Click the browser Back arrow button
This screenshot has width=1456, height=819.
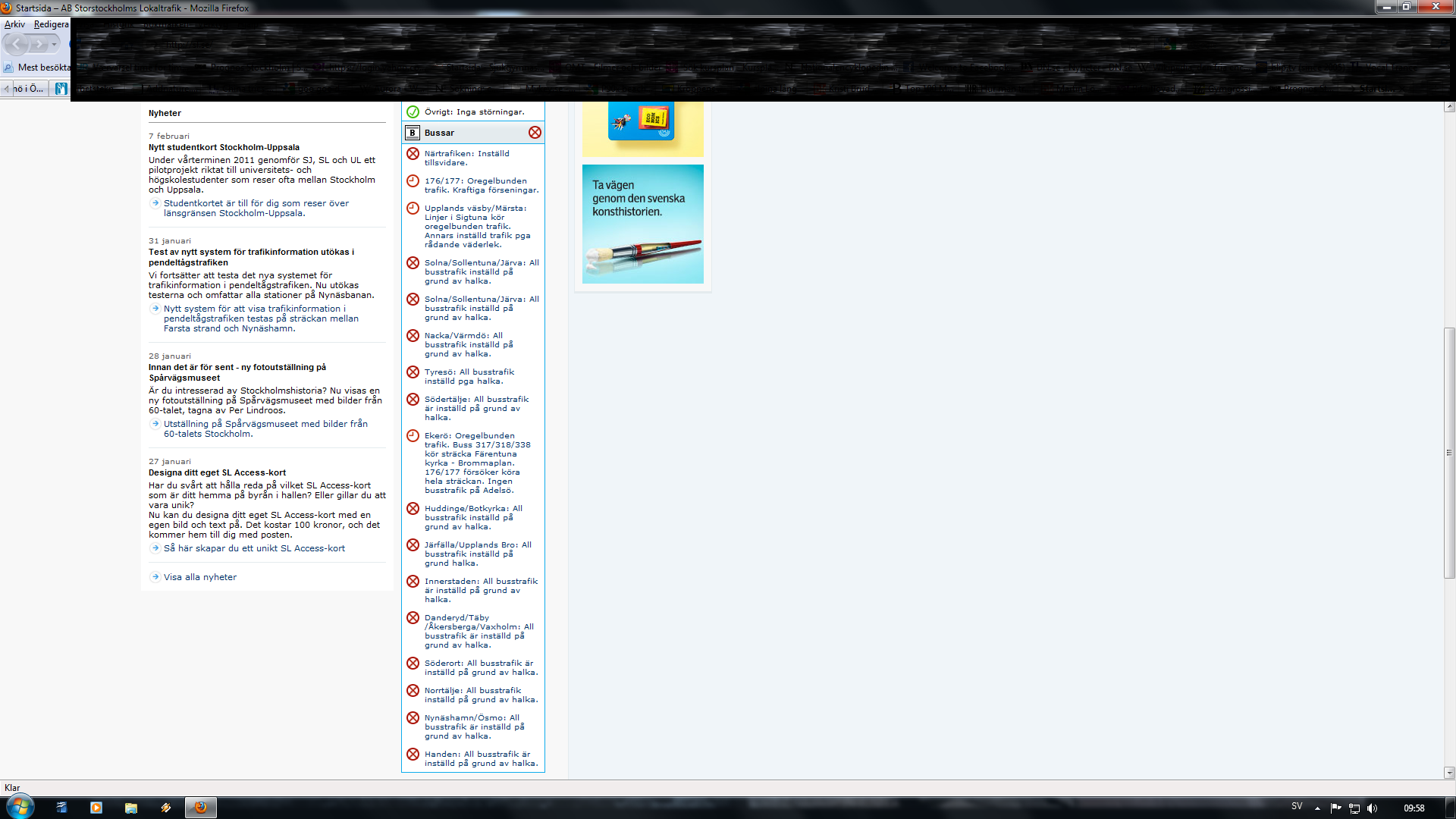[x=16, y=45]
